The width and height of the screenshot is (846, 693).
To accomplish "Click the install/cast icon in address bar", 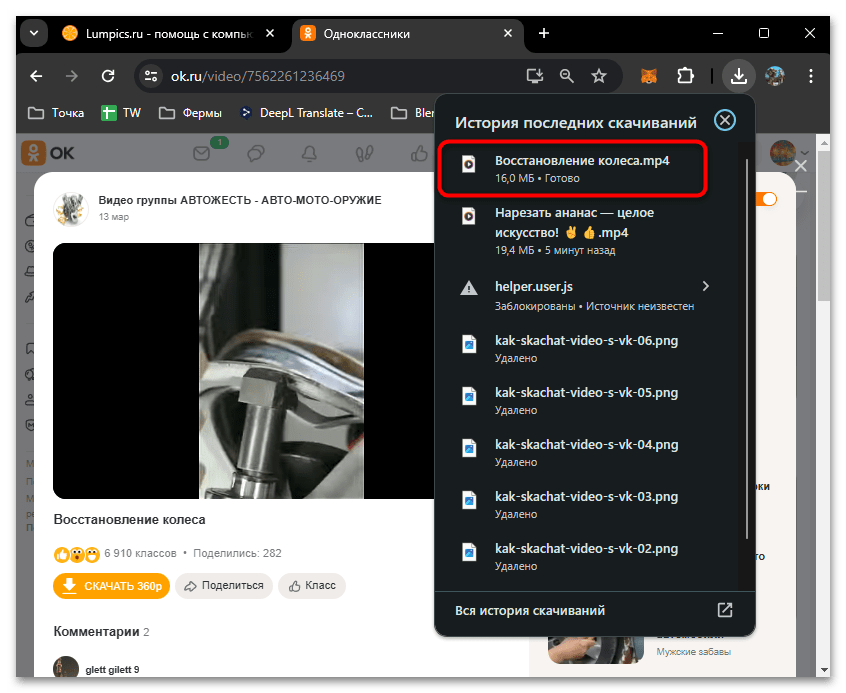I will pos(535,75).
